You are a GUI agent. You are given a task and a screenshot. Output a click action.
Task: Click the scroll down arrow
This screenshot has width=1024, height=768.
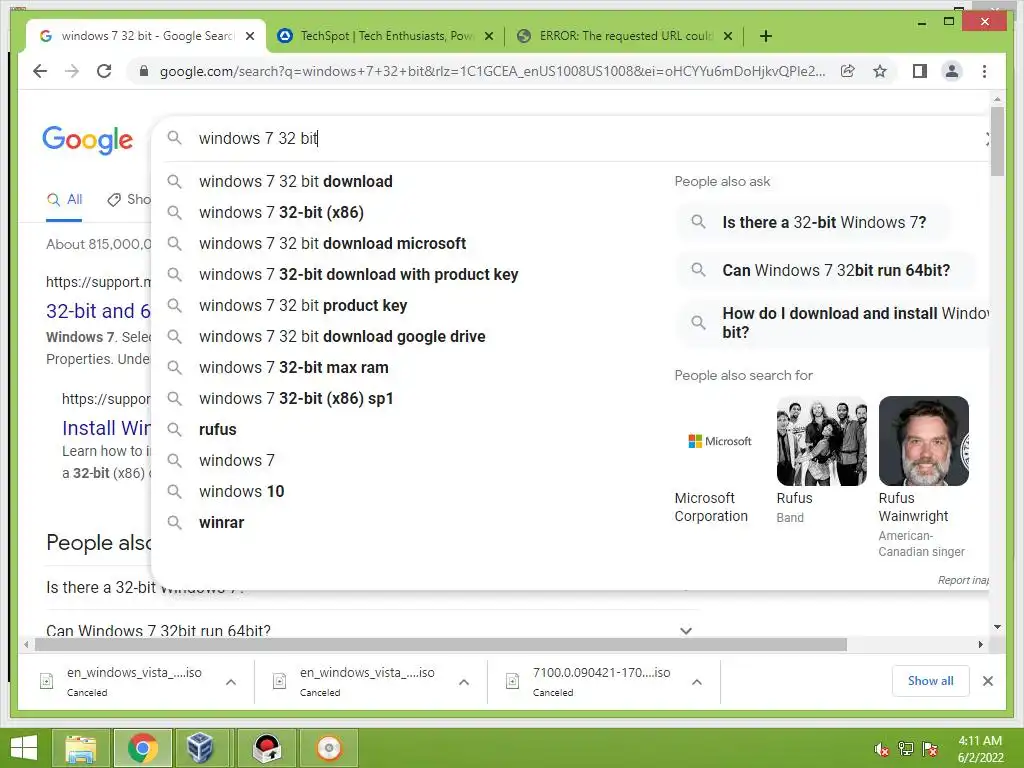pos(997,627)
